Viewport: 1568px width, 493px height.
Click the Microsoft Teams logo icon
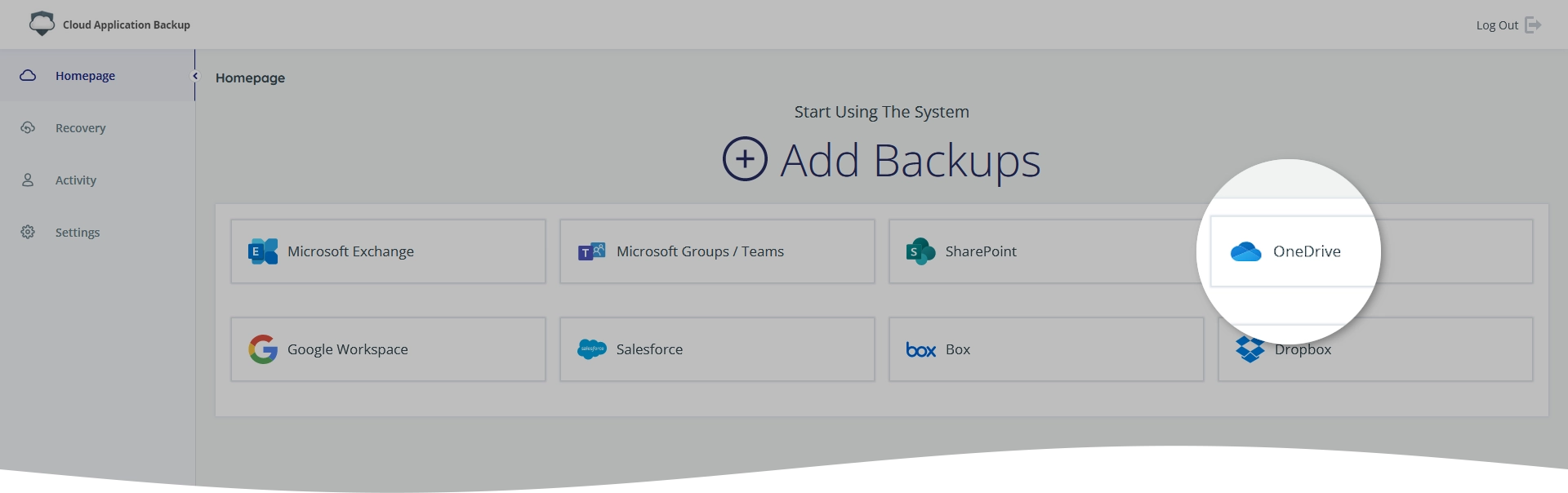pos(592,251)
